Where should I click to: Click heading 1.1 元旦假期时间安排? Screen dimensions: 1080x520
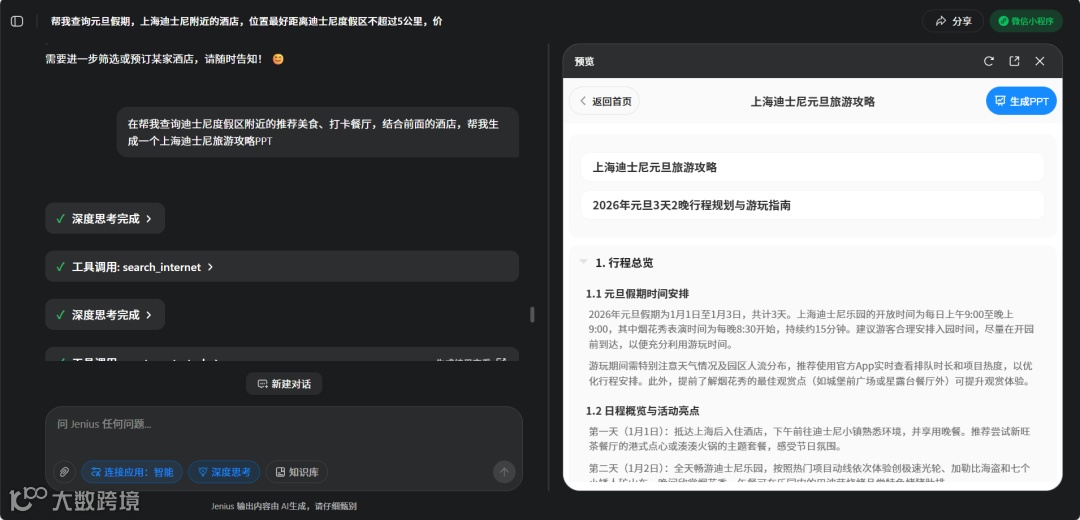click(637, 293)
